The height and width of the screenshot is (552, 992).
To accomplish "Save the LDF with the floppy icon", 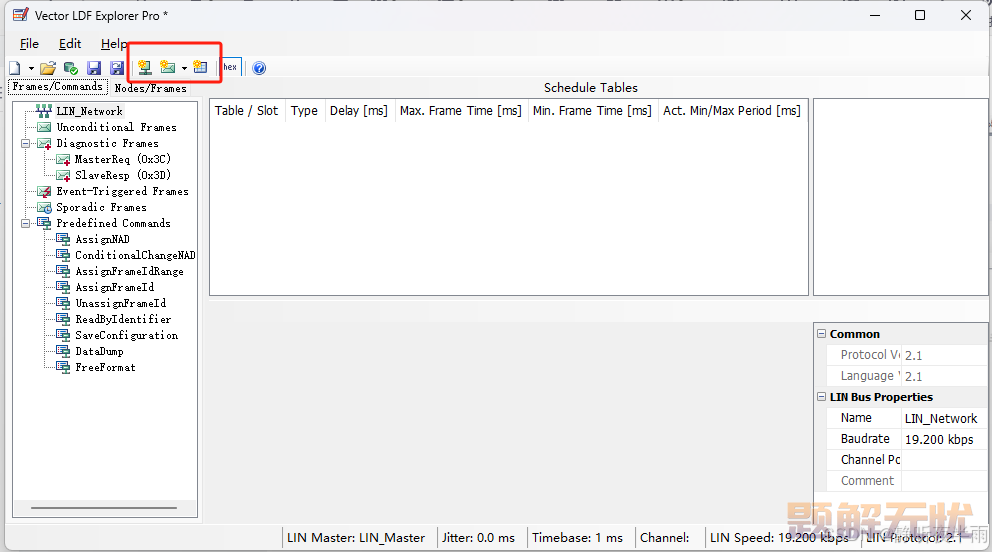I will (x=94, y=68).
